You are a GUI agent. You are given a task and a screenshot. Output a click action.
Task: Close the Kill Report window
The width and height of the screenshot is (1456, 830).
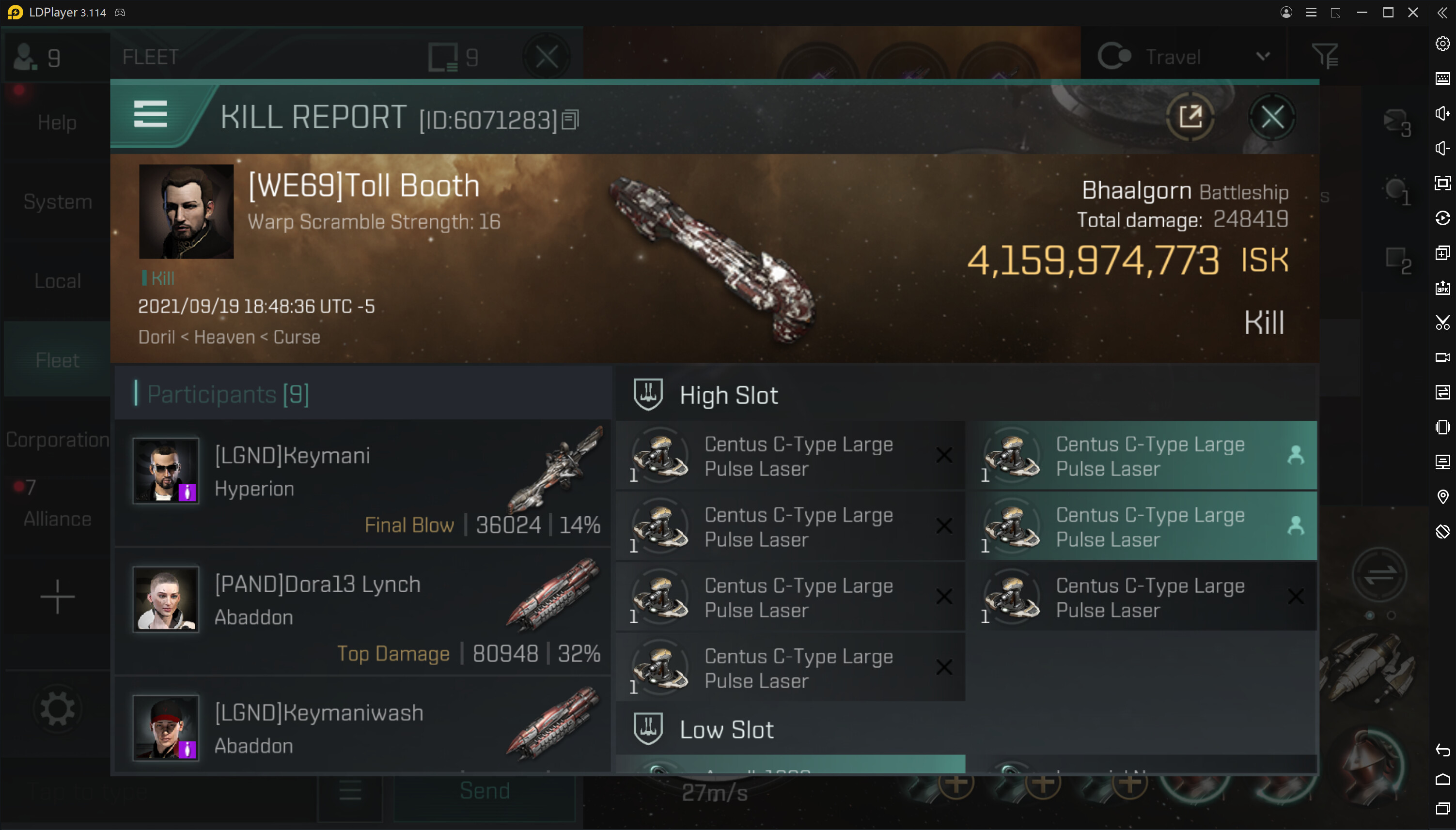point(1272,118)
